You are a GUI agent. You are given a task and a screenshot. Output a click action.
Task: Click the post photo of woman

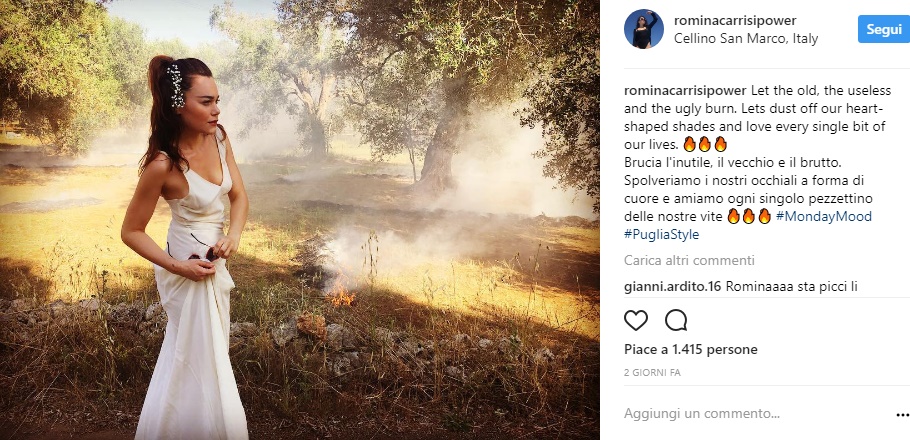pos(300,220)
